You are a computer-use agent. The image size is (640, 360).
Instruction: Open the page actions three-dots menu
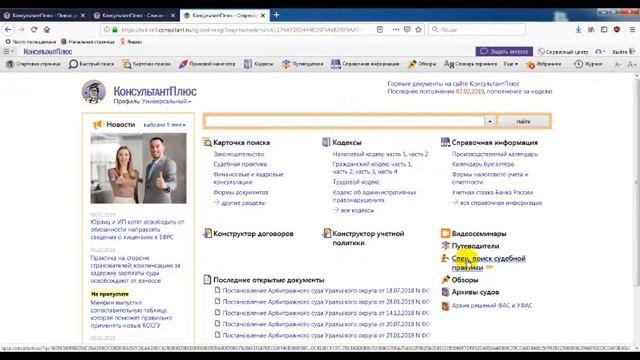(x=396, y=29)
